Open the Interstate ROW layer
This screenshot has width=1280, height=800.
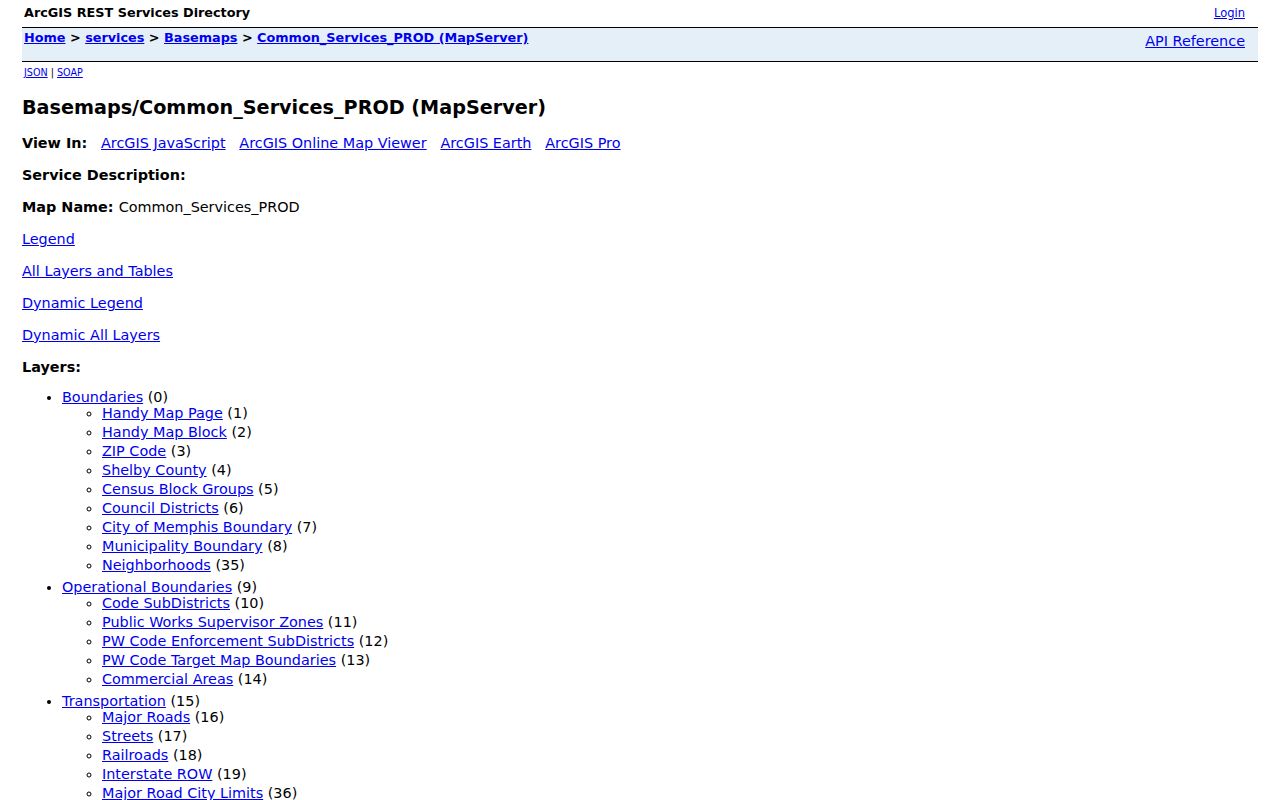[157, 774]
